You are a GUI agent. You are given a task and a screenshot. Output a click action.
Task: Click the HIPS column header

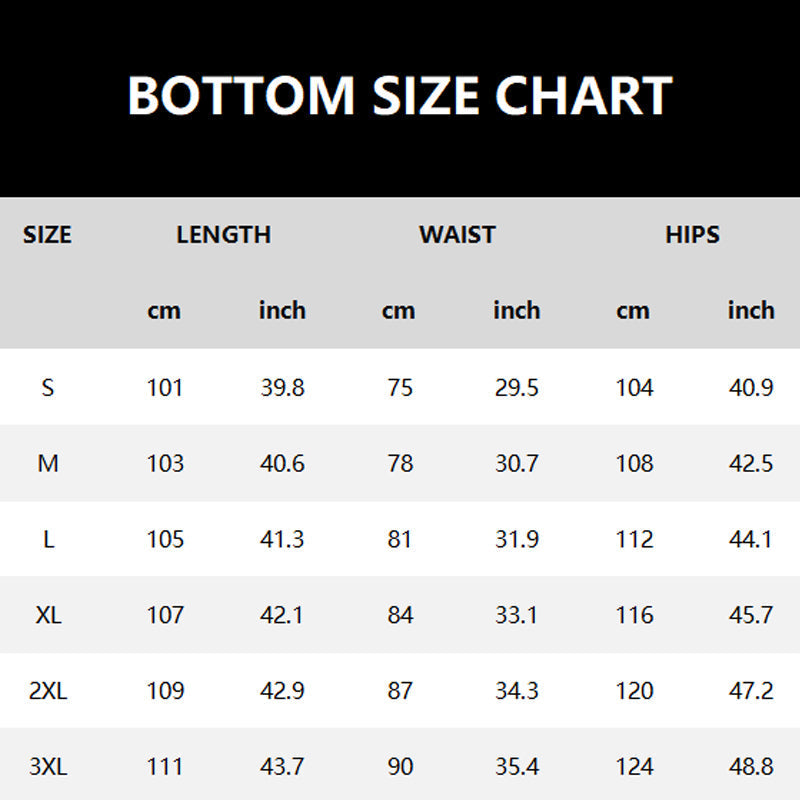[692, 235]
